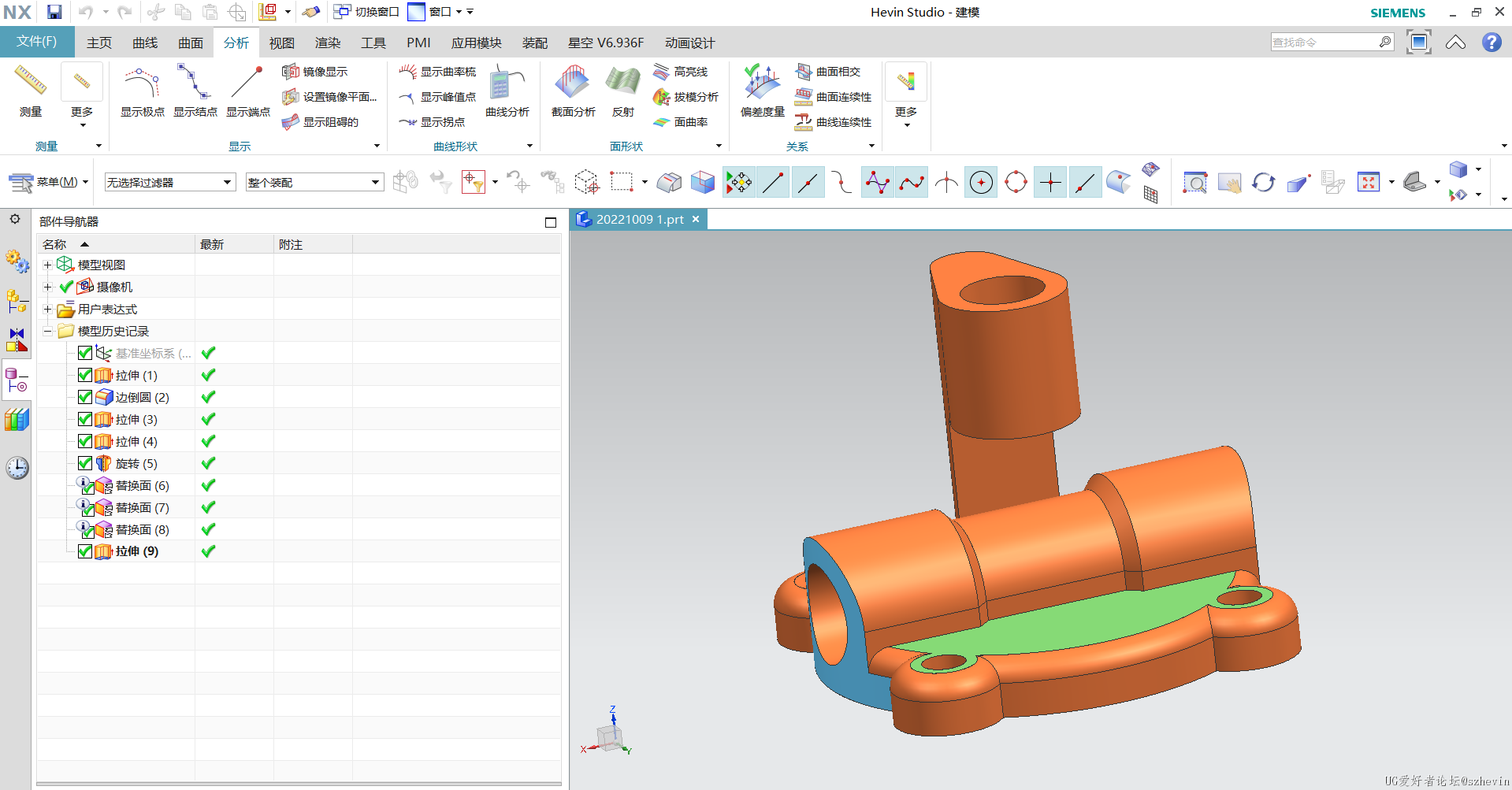Click the Surface Intersection icon
This screenshot has height=790, width=1512.
tap(804, 72)
